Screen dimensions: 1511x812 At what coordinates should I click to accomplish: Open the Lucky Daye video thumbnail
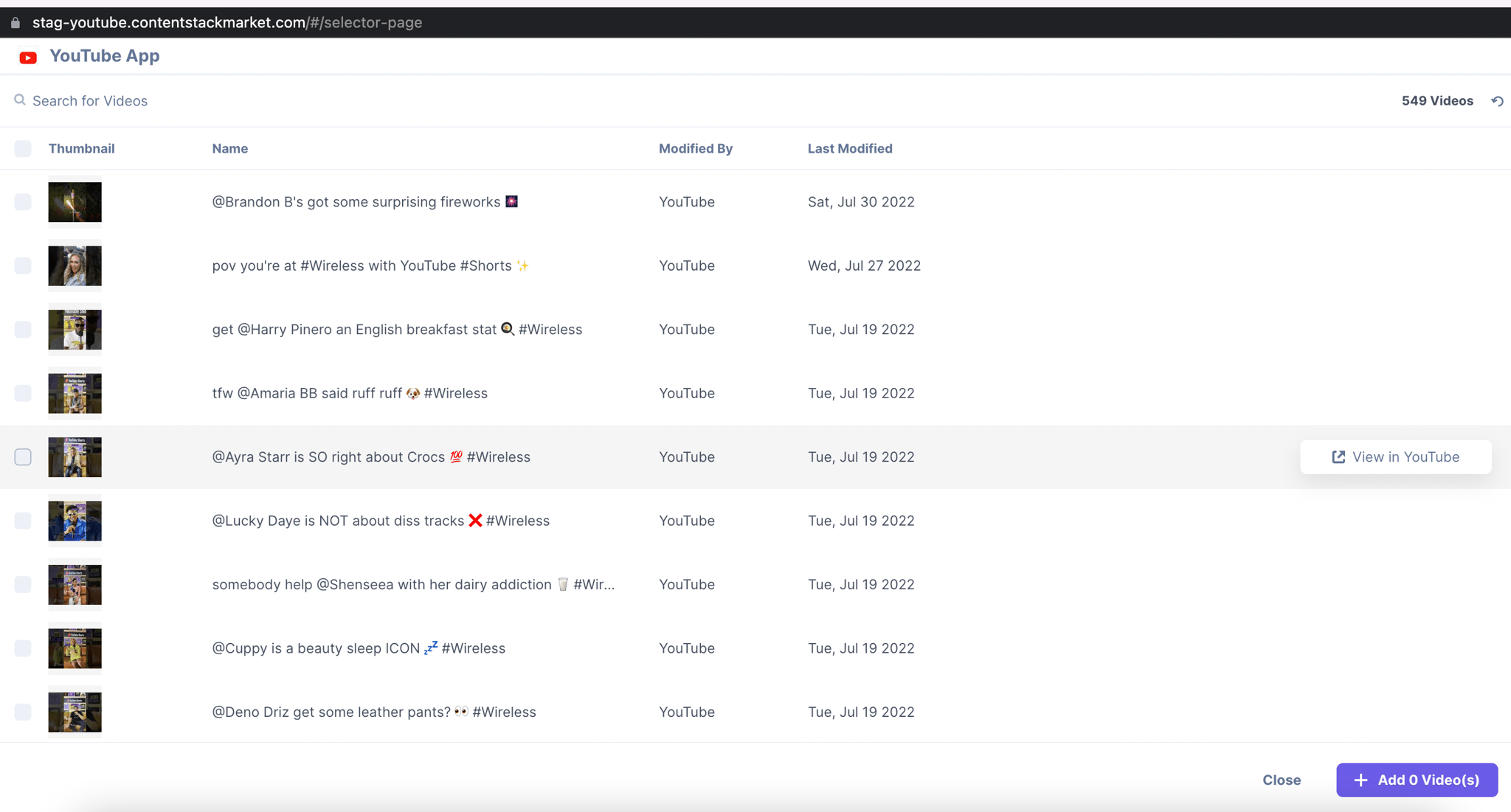click(x=75, y=521)
